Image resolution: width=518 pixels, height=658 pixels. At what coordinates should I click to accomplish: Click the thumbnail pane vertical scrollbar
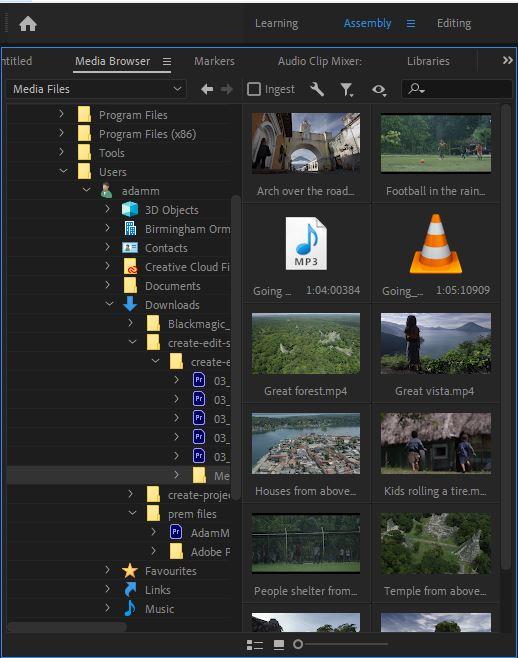pos(506,338)
